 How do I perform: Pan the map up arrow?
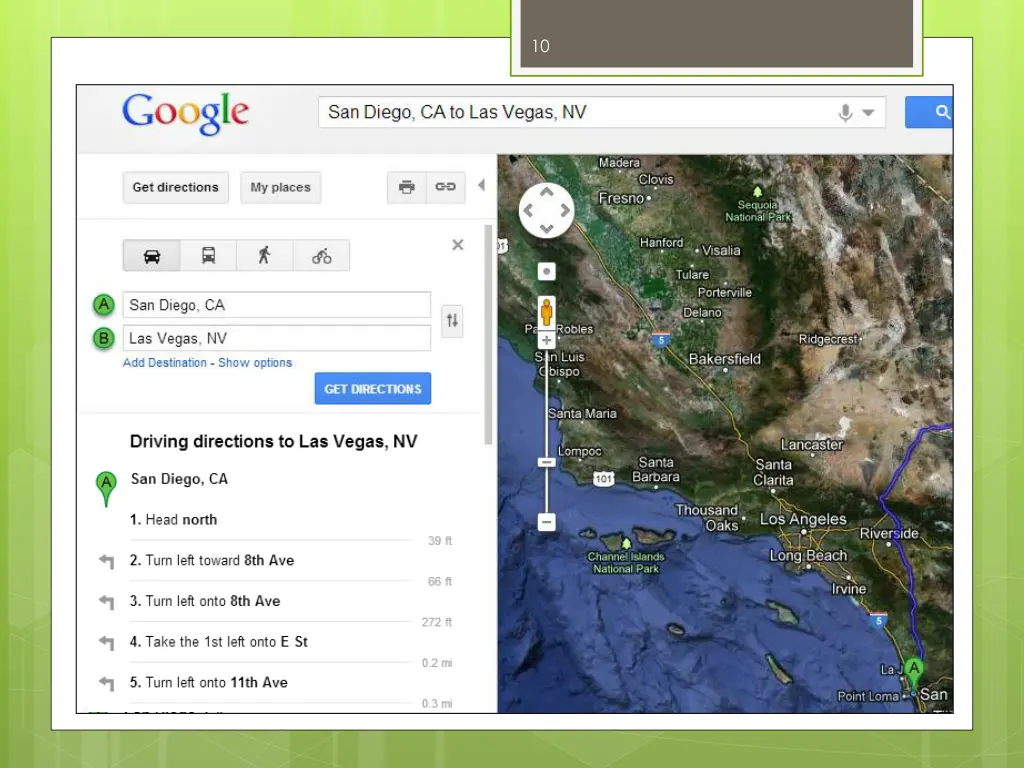coord(547,192)
